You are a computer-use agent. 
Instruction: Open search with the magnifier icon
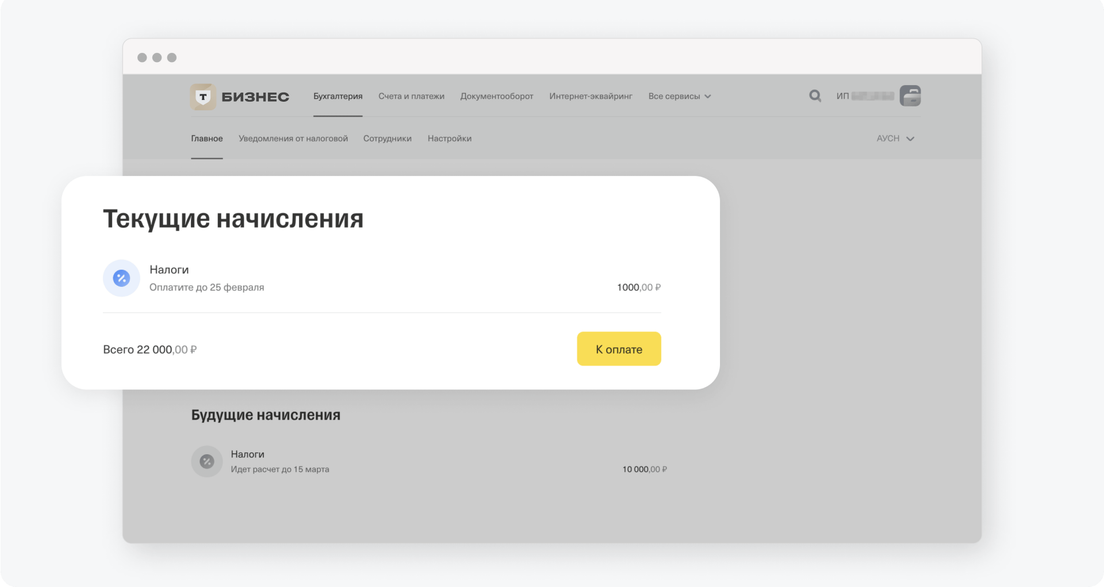815,96
